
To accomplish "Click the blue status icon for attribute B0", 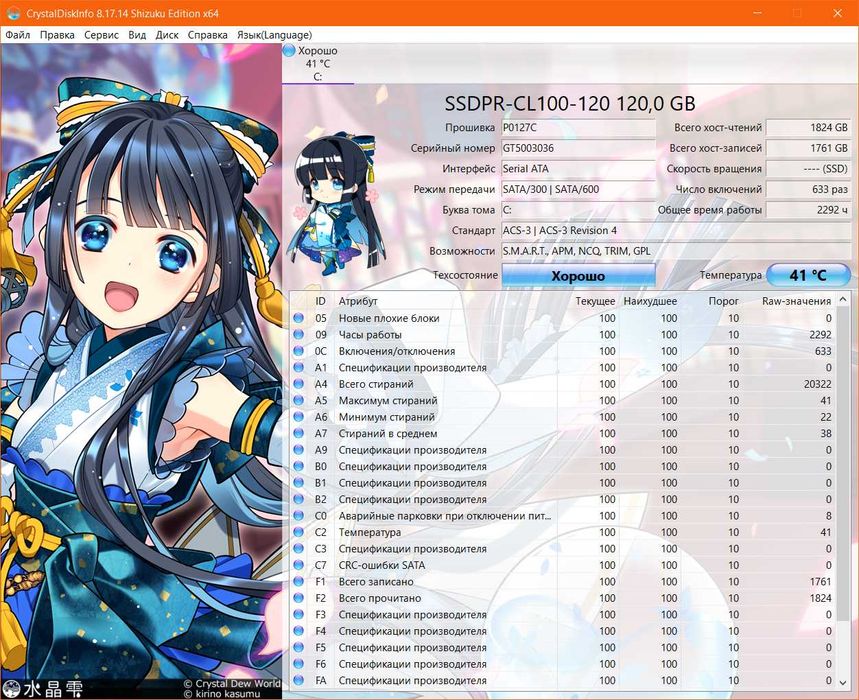I will (x=299, y=466).
